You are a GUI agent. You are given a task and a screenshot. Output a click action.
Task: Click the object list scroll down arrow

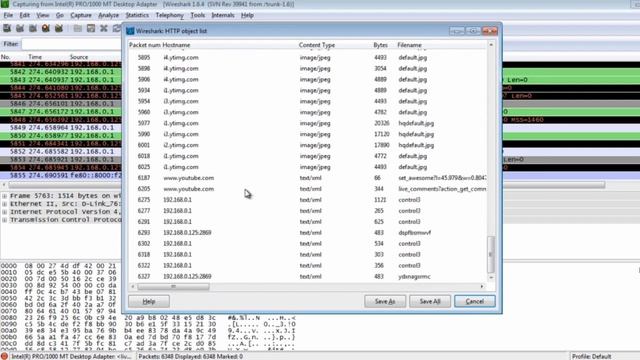491,278
